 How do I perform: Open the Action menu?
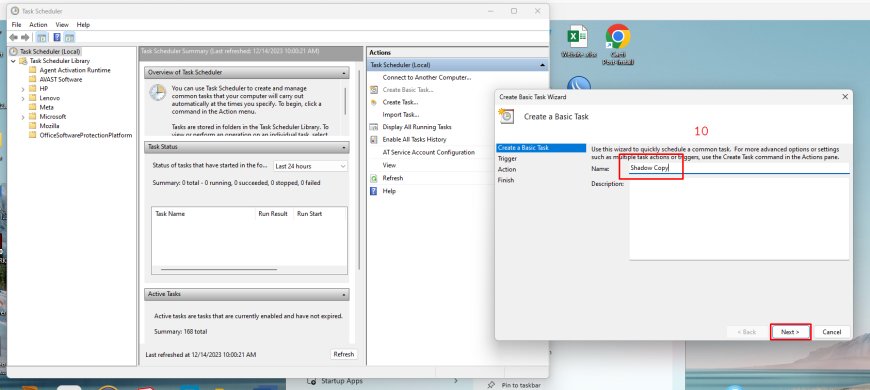(38, 25)
